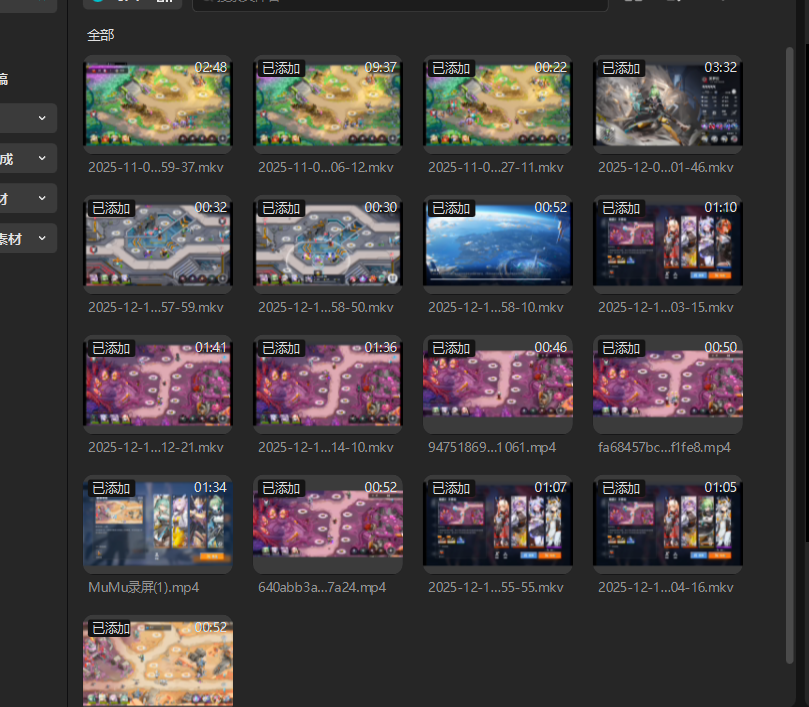Select the 2025-12-1...58-50.mkv clip thumbnail
The width and height of the screenshot is (809, 707).
pos(328,244)
